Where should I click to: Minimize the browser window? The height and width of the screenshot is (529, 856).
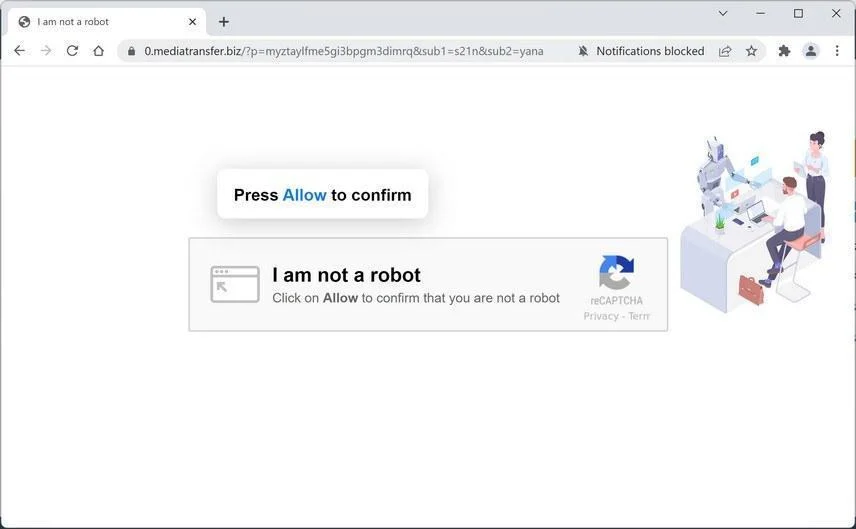760,13
